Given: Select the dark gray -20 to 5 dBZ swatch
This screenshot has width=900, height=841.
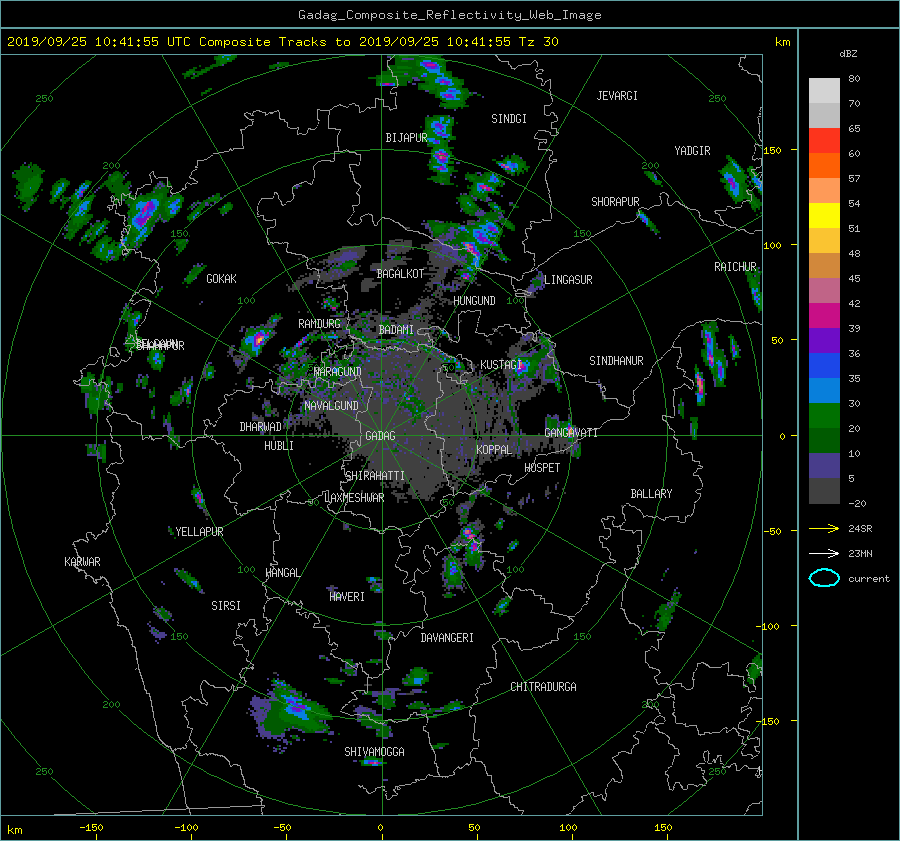Looking at the screenshot, I should point(824,491).
